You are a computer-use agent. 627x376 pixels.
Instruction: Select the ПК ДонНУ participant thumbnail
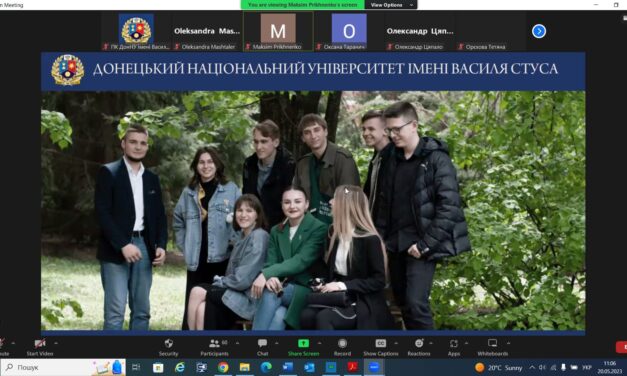point(136,31)
